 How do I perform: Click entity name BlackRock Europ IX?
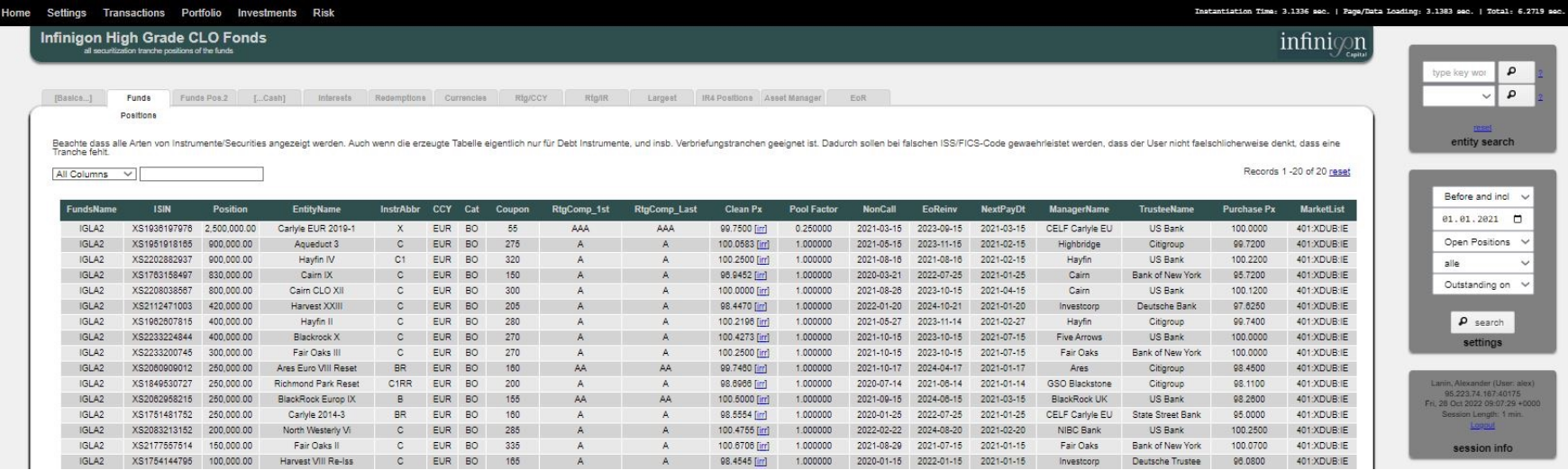click(x=316, y=399)
